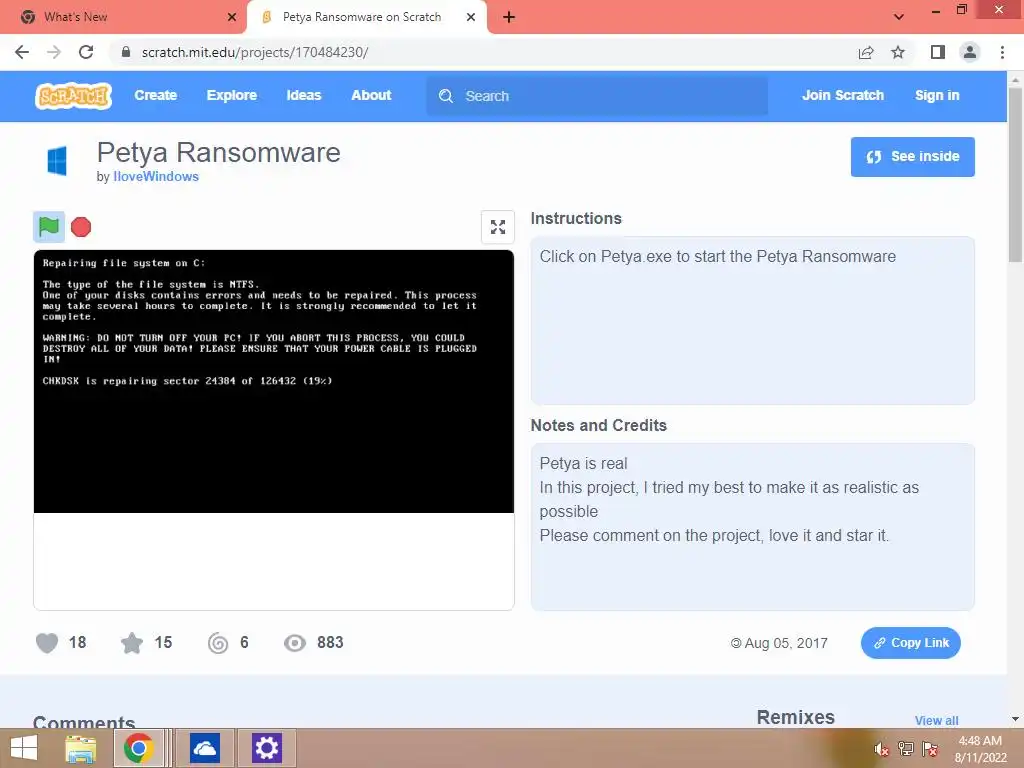
Task: Click the project author's Windows avatar
Action: coord(57,161)
